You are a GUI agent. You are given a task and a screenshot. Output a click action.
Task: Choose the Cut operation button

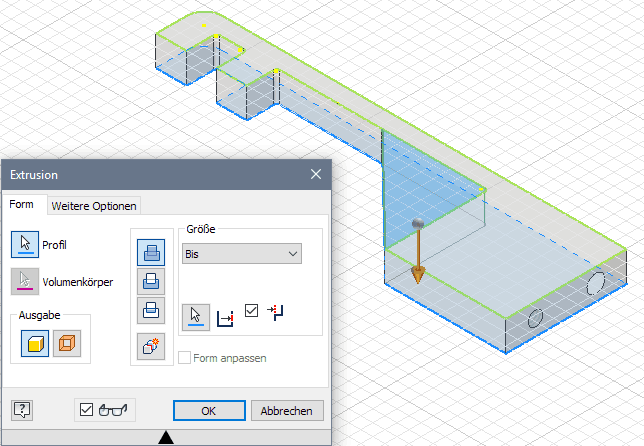[150, 282]
